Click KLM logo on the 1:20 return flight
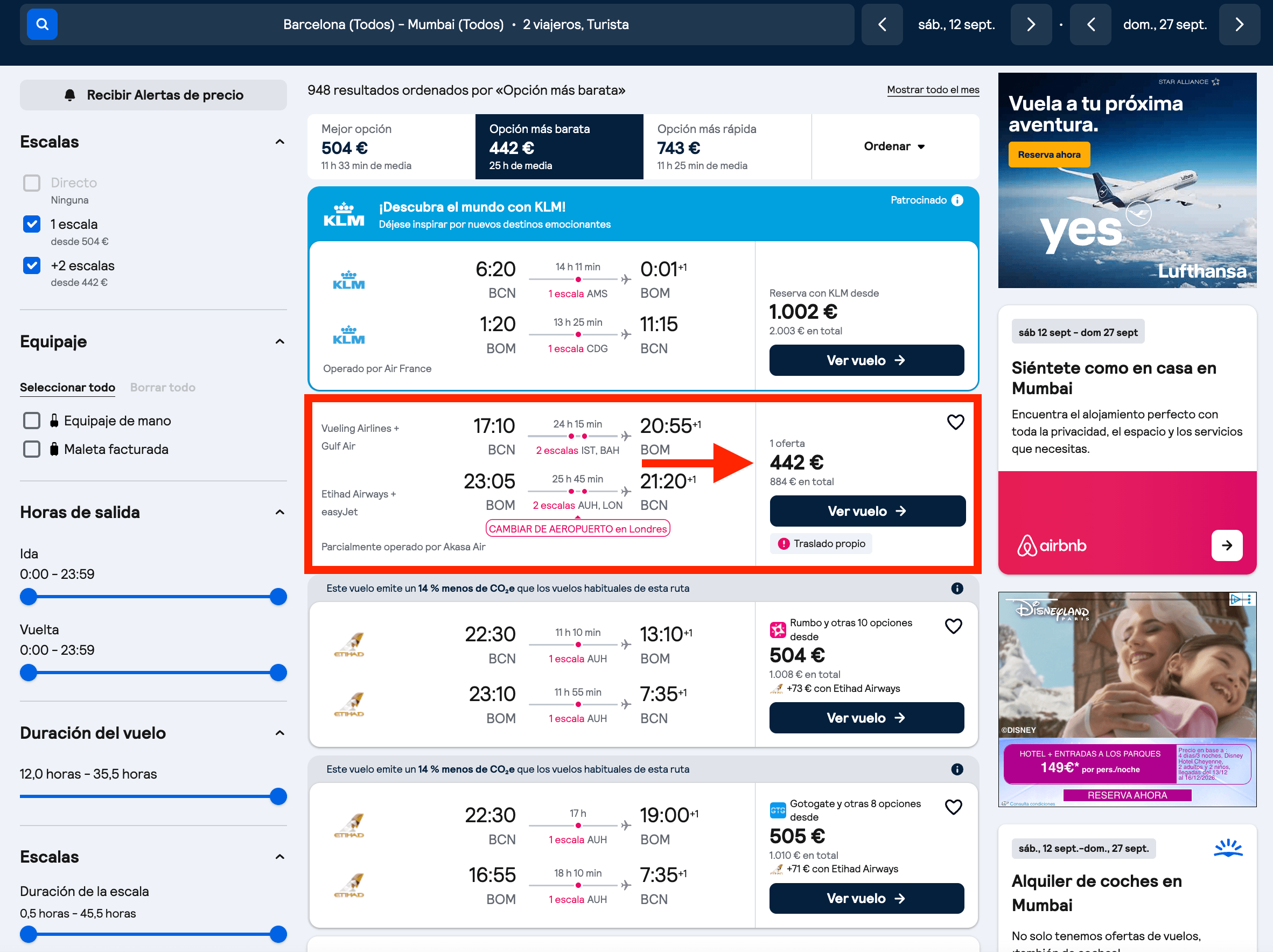The height and width of the screenshot is (952, 1273). pyautogui.click(x=349, y=335)
